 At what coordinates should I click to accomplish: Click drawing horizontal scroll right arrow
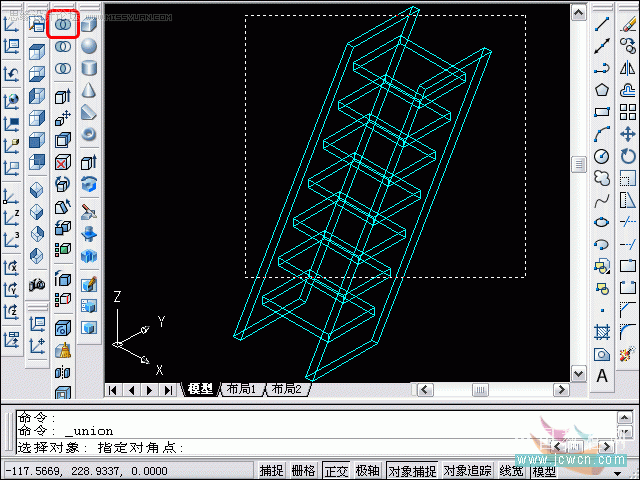click(x=561, y=390)
